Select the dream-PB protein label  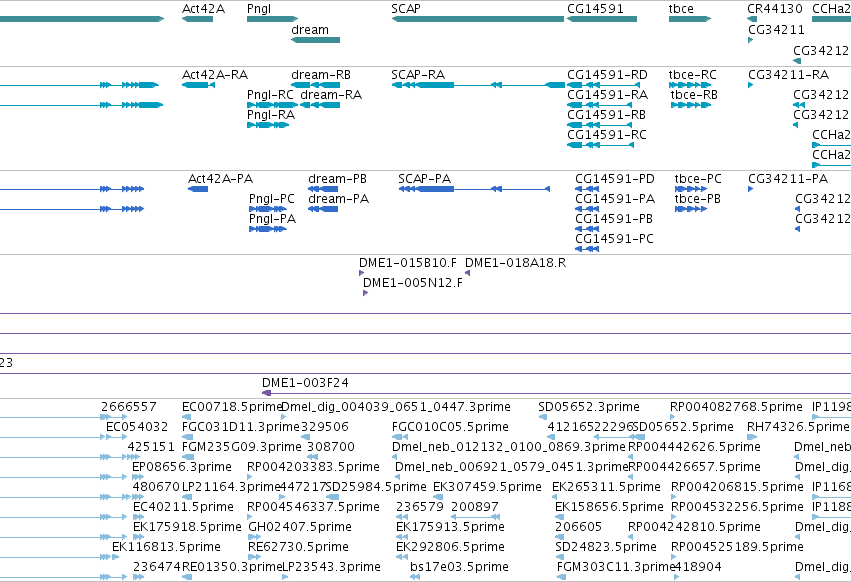coord(337,179)
